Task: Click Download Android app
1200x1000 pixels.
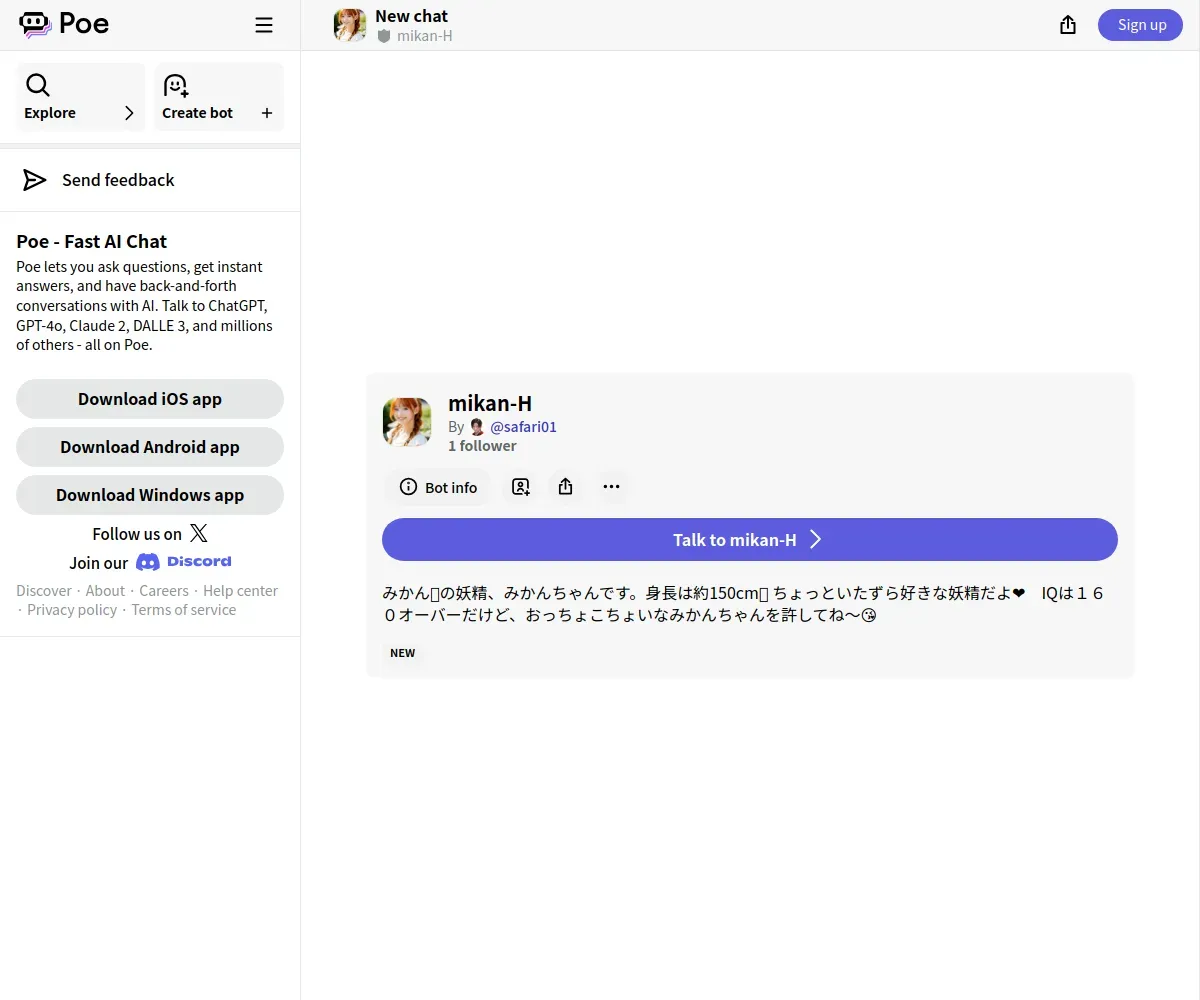Action: (x=150, y=447)
